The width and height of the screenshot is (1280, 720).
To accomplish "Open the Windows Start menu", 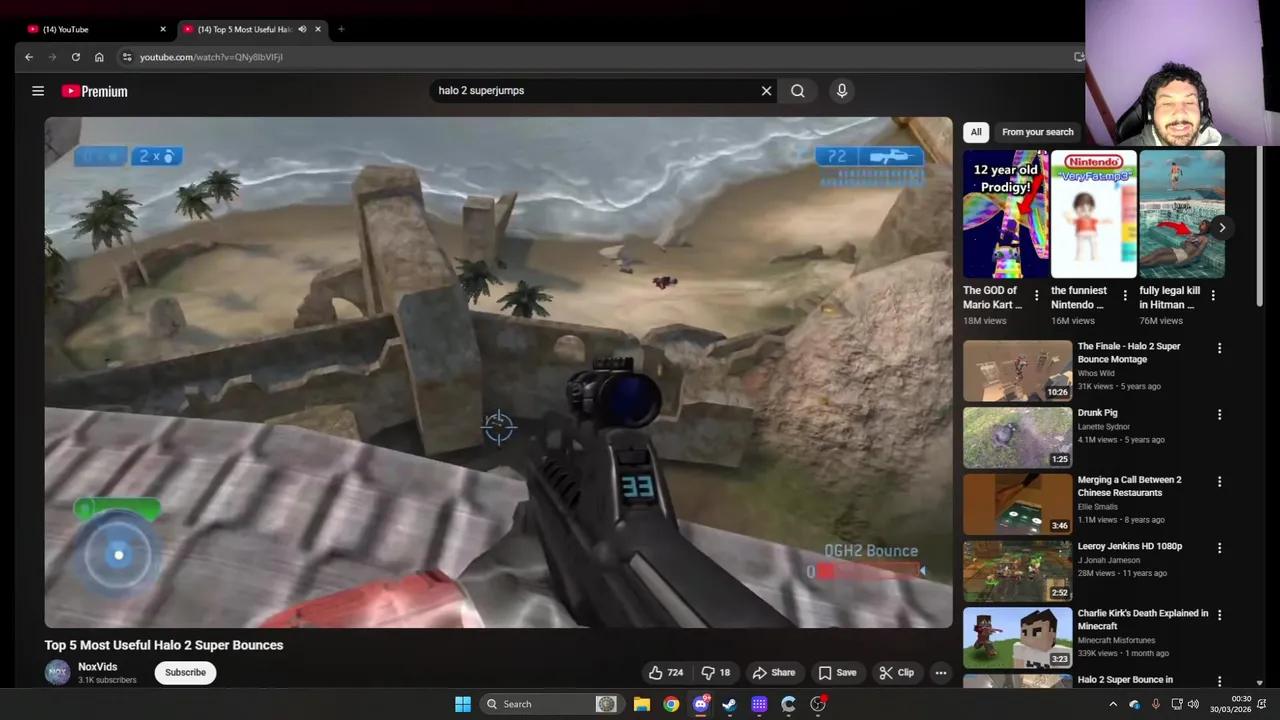I will [463, 704].
